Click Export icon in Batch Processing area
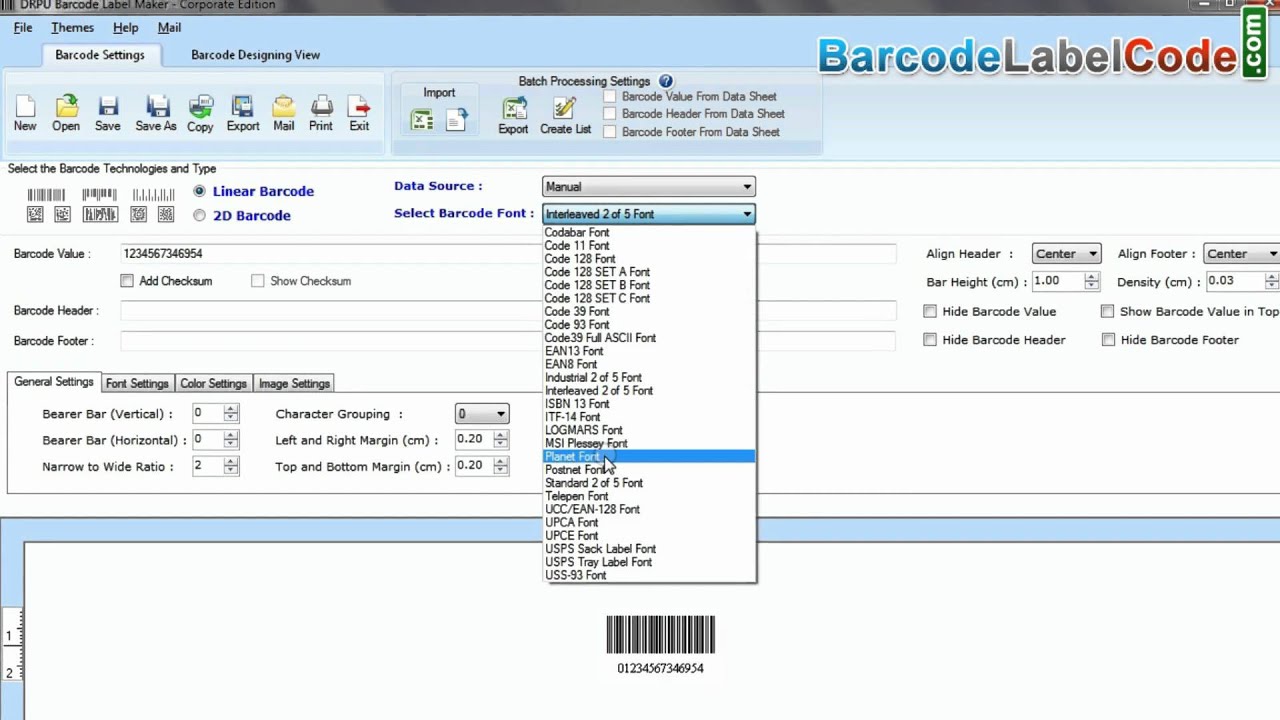 click(x=513, y=116)
